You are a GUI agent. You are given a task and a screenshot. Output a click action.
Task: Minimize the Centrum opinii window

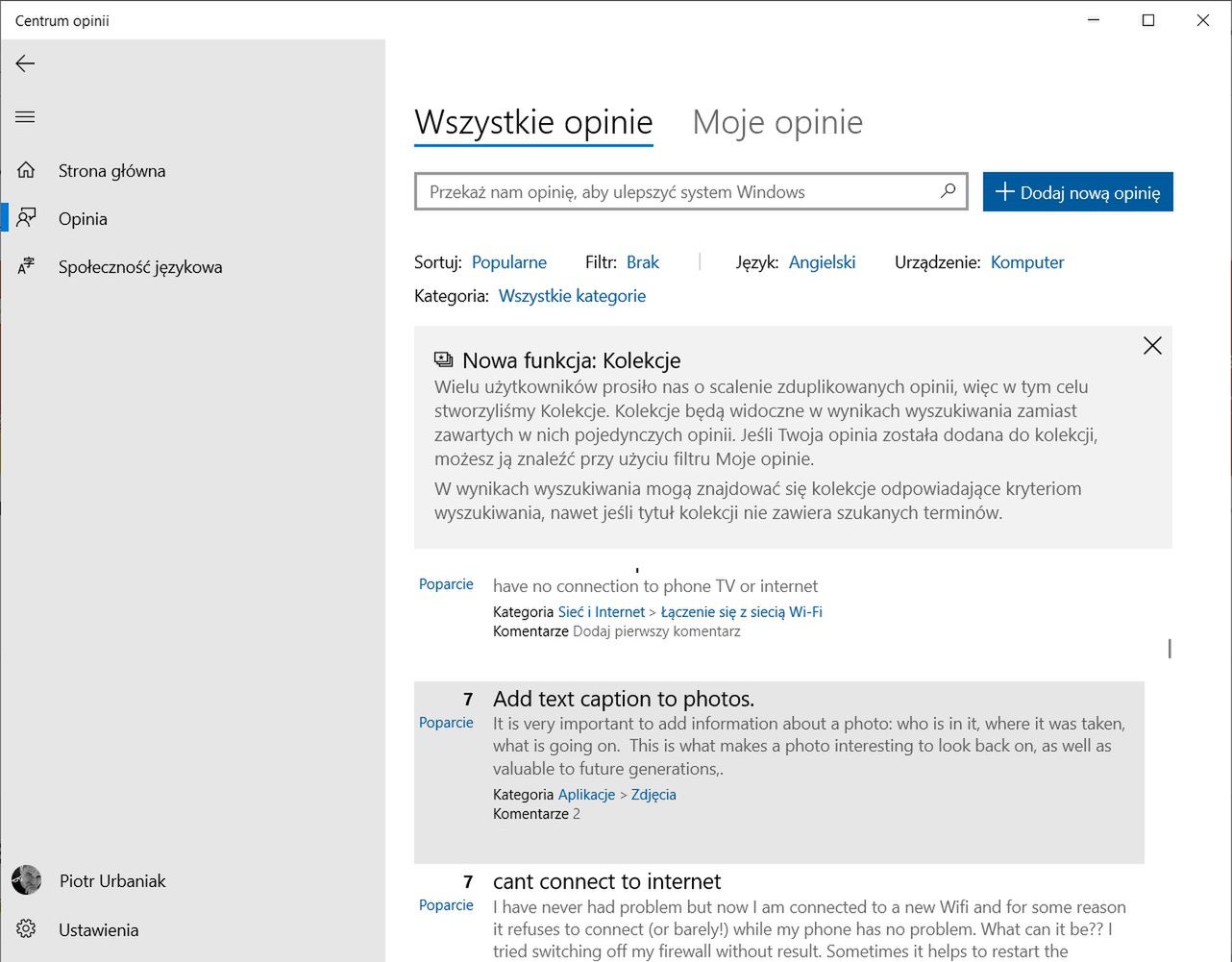tap(1094, 20)
